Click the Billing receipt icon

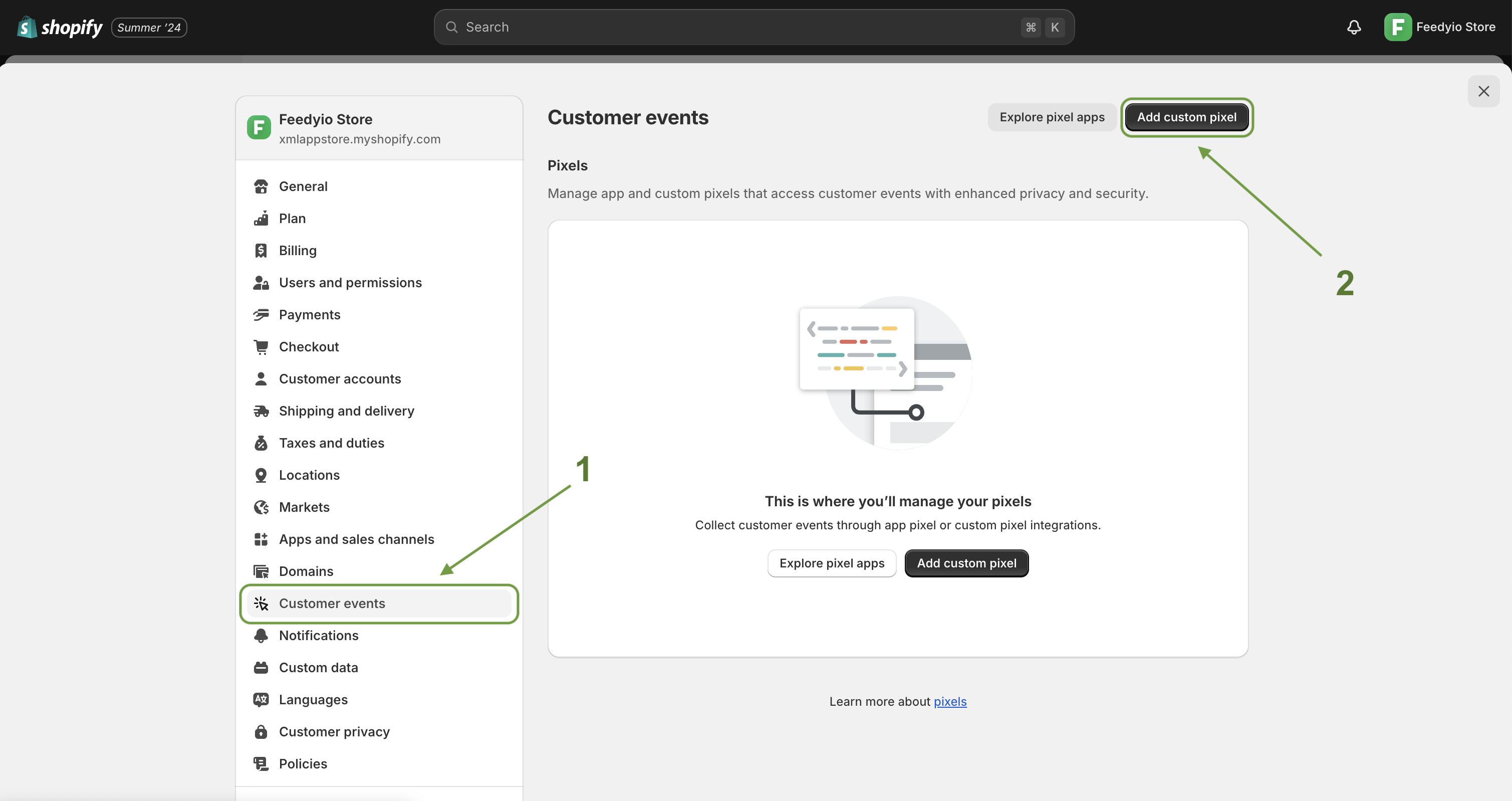[x=261, y=251]
